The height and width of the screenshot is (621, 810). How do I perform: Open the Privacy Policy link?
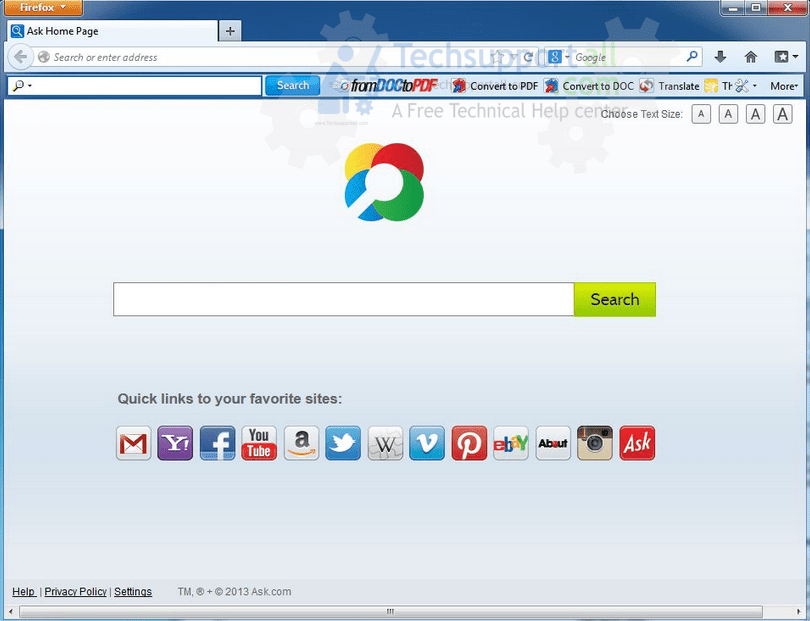tap(75, 592)
